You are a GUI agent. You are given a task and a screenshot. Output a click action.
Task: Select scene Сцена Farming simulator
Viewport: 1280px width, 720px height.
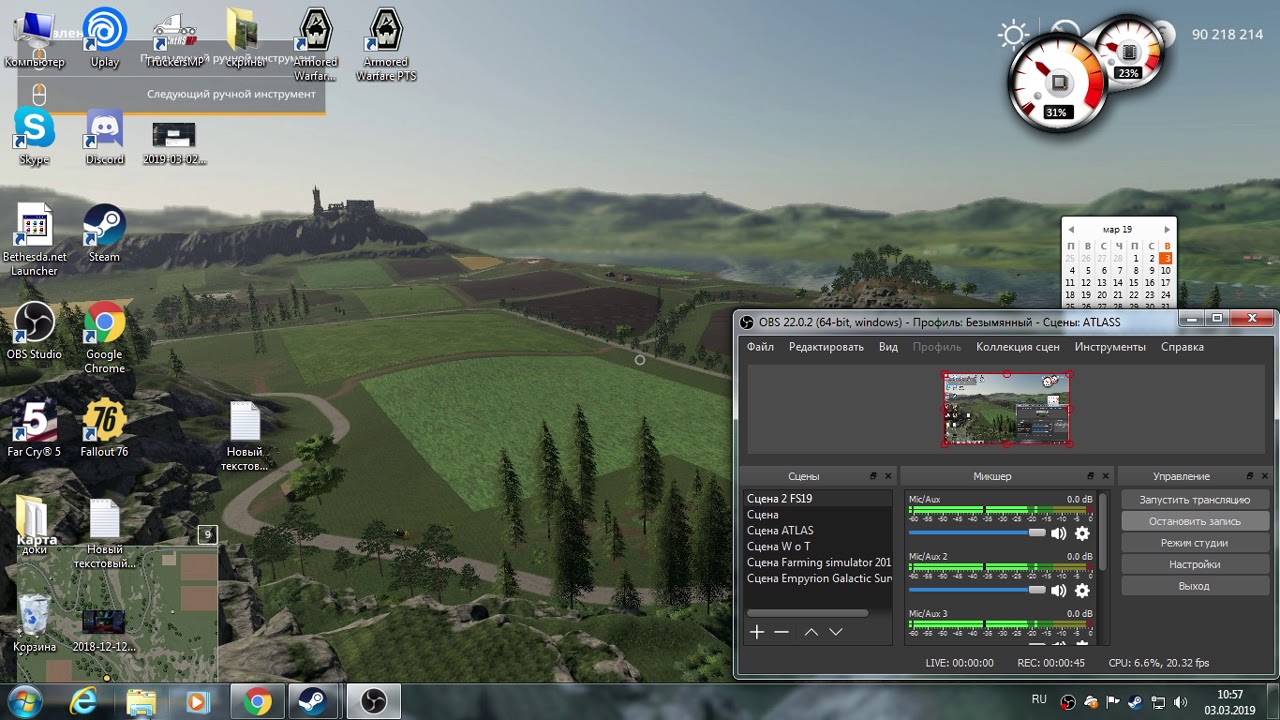click(817, 562)
